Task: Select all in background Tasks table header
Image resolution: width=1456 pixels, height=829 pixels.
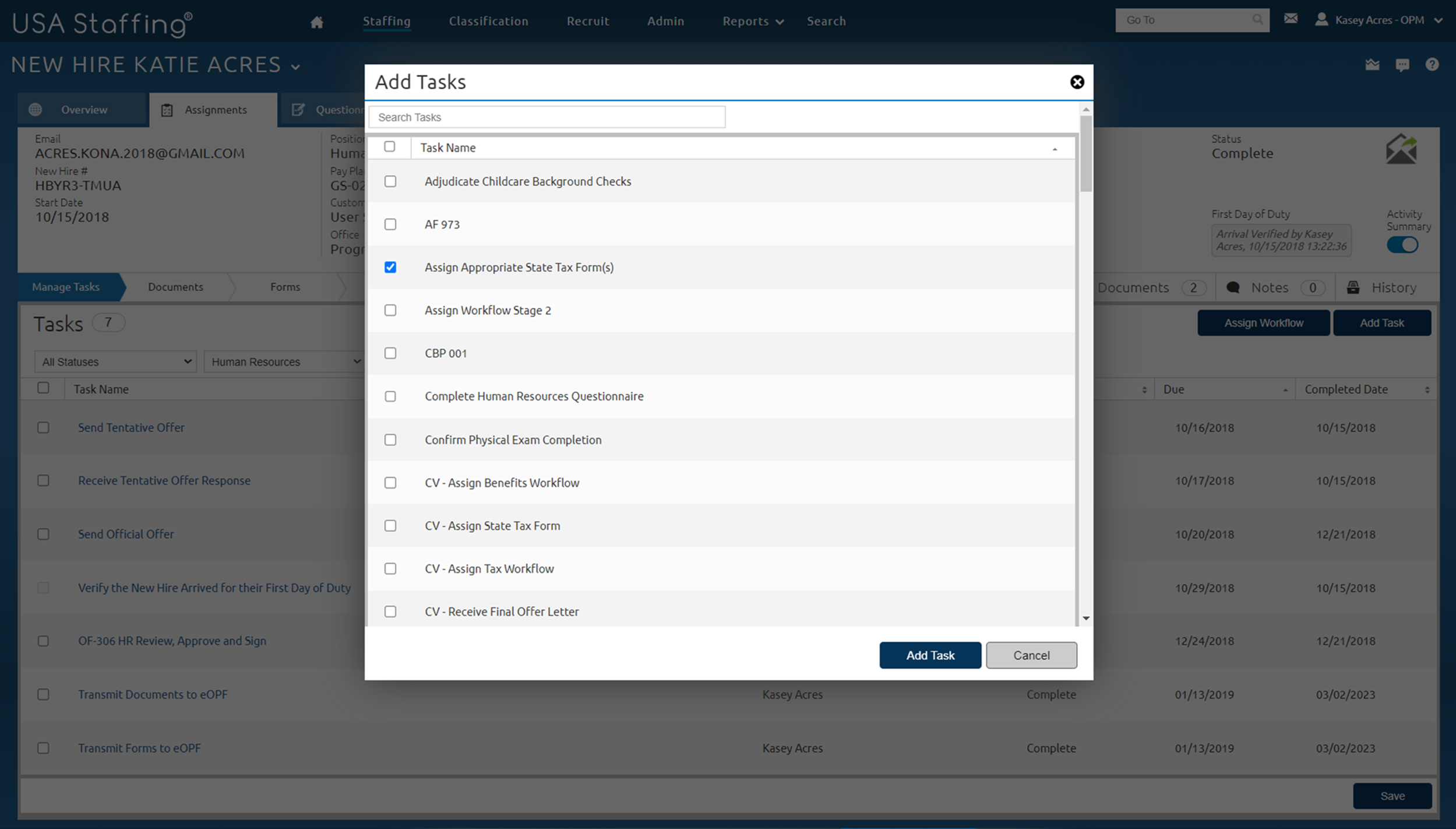Action: [43, 388]
